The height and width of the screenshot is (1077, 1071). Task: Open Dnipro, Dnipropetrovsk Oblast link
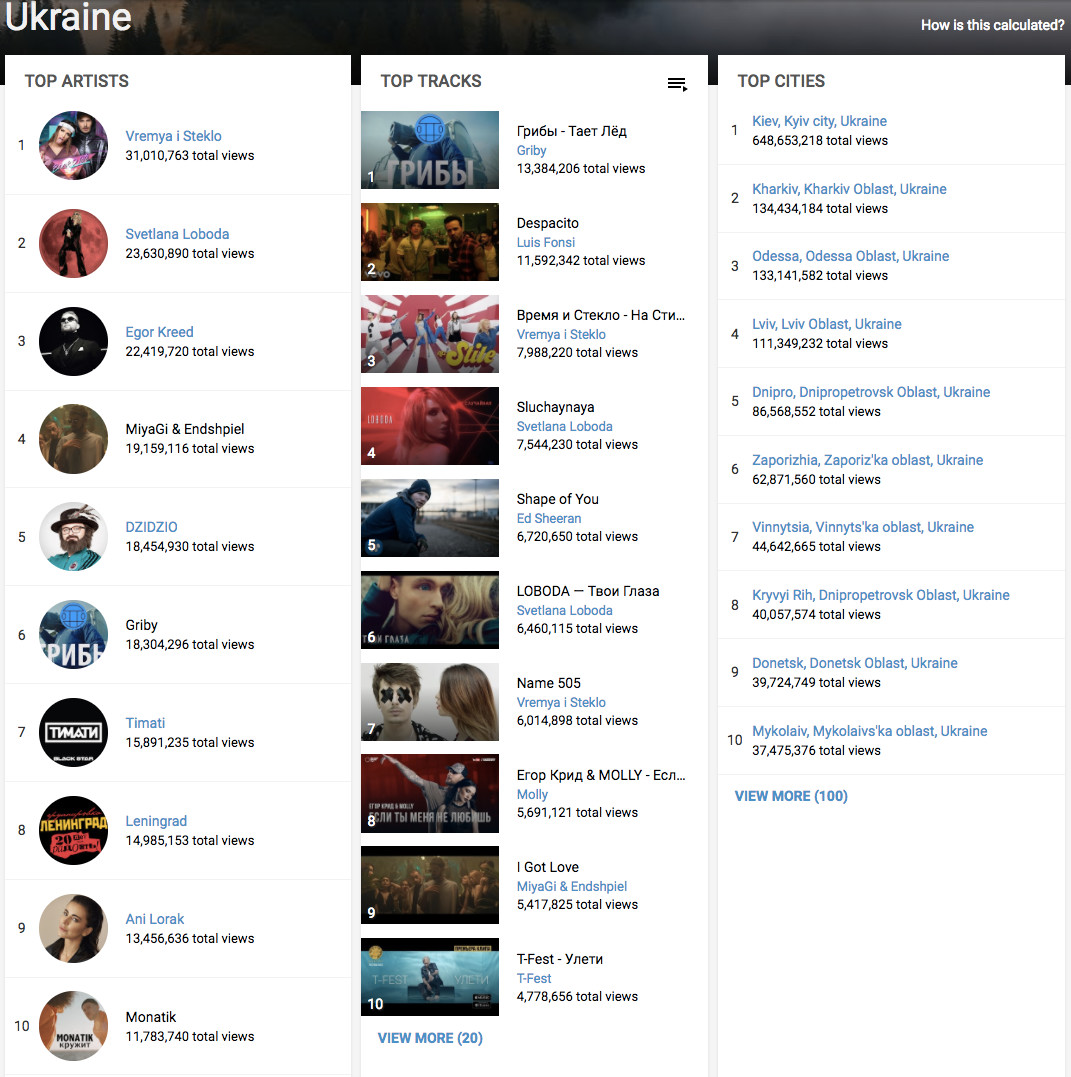pos(871,392)
